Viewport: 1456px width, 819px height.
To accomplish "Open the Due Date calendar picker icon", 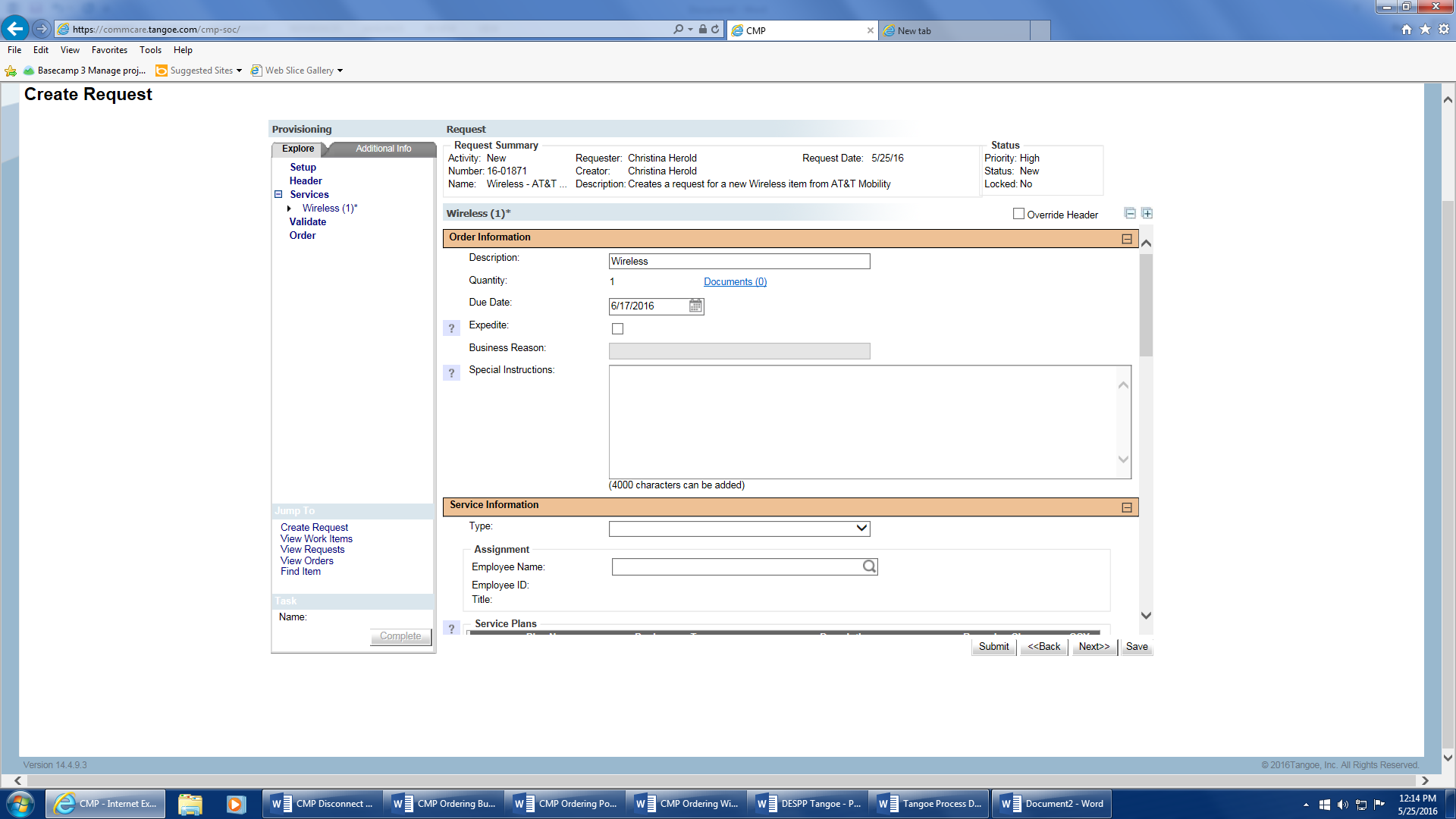I will click(695, 306).
